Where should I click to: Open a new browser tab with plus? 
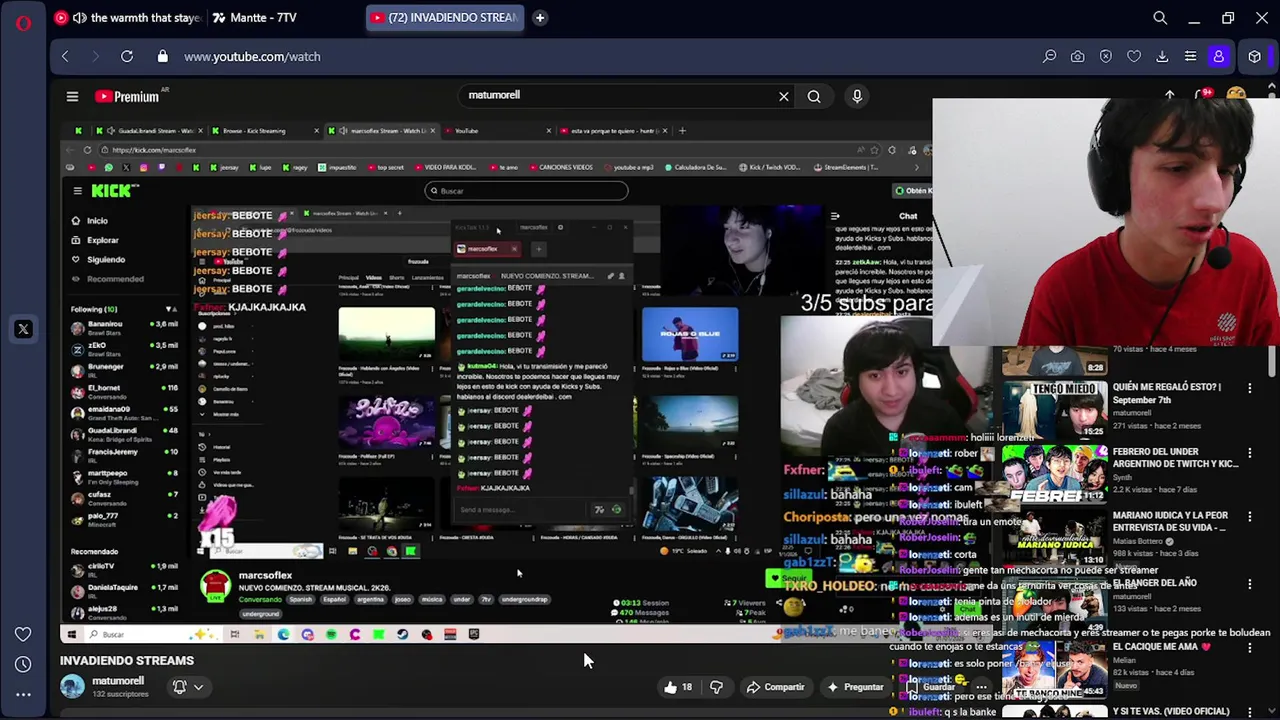539,17
